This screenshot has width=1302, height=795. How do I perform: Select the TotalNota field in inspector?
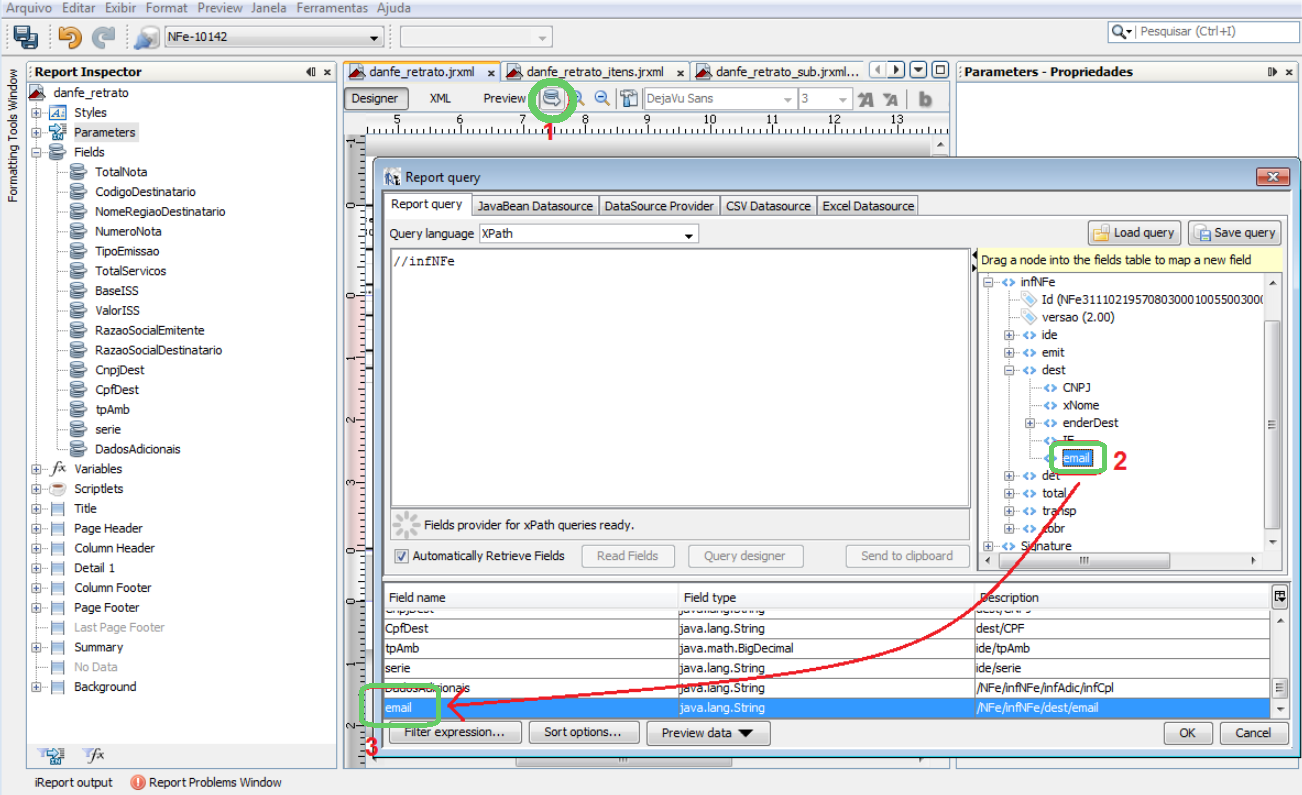tap(121, 172)
